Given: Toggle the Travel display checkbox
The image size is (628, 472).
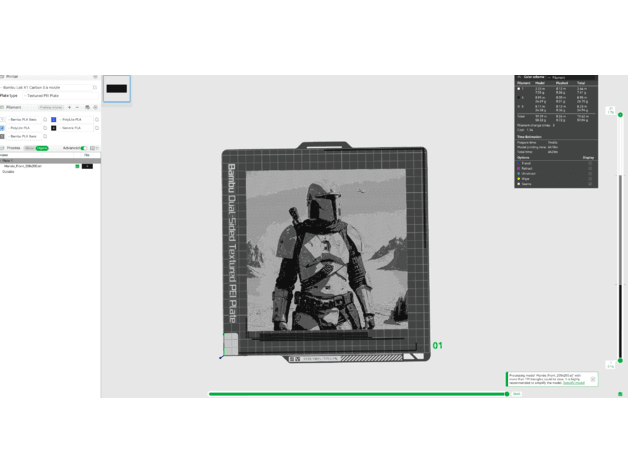Looking at the screenshot, I should point(590,163).
